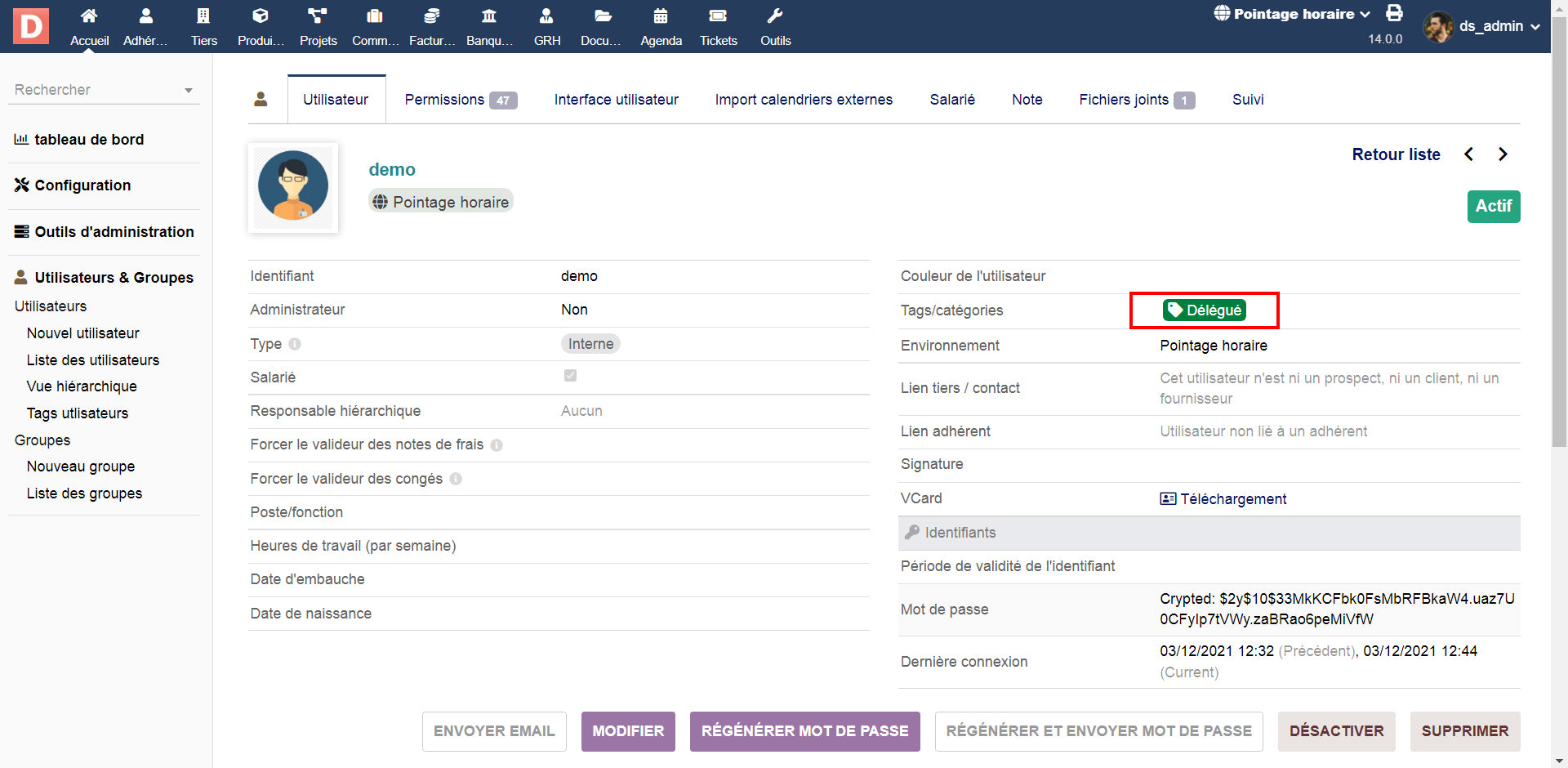The image size is (1568, 768).
Task: Open the Banque module icon
Action: [489, 16]
